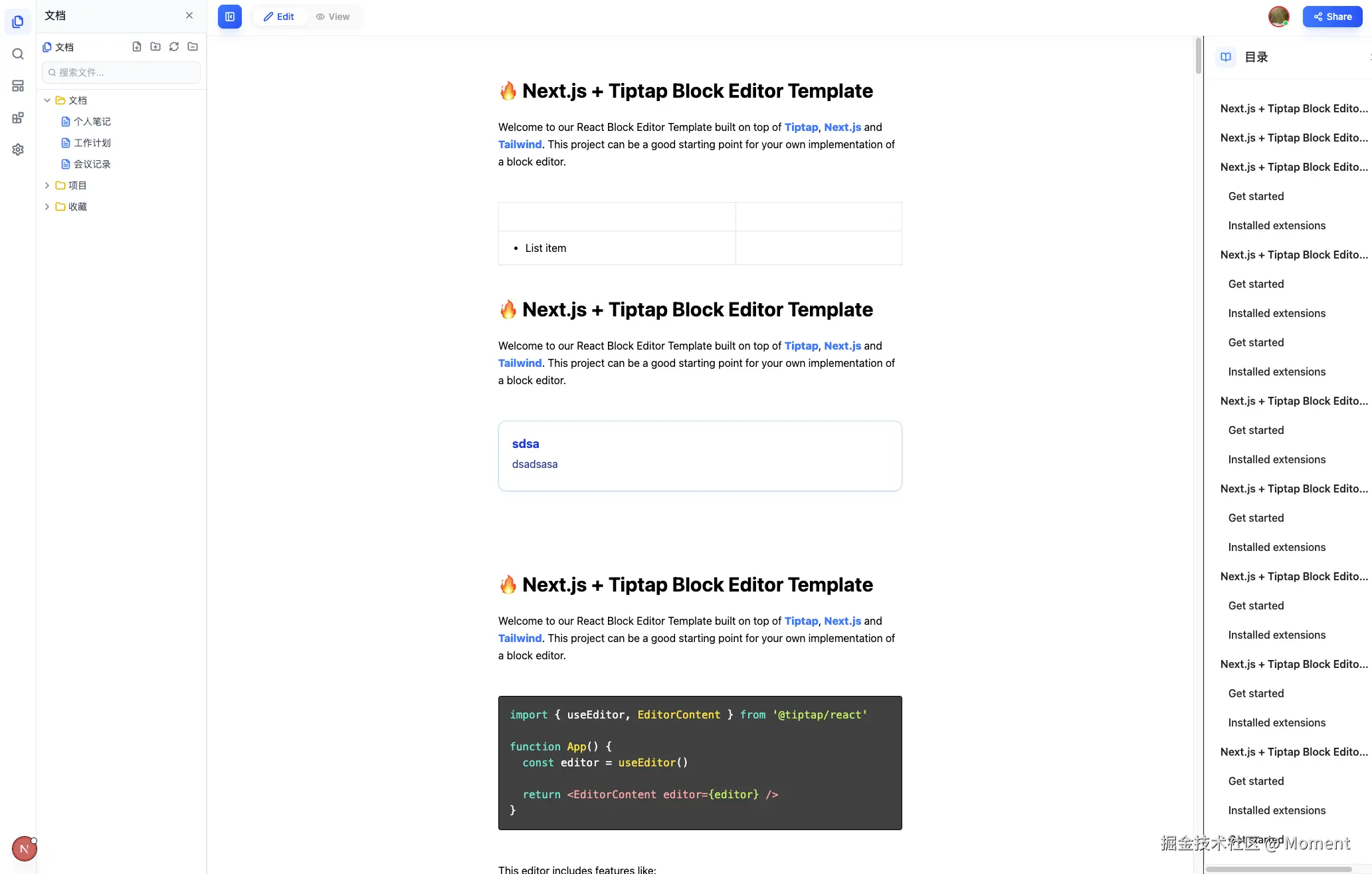Screen dimensions: 1372x874
Task: Open the settings gear icon
Action: pyautogui.click(x=18, y=150)
